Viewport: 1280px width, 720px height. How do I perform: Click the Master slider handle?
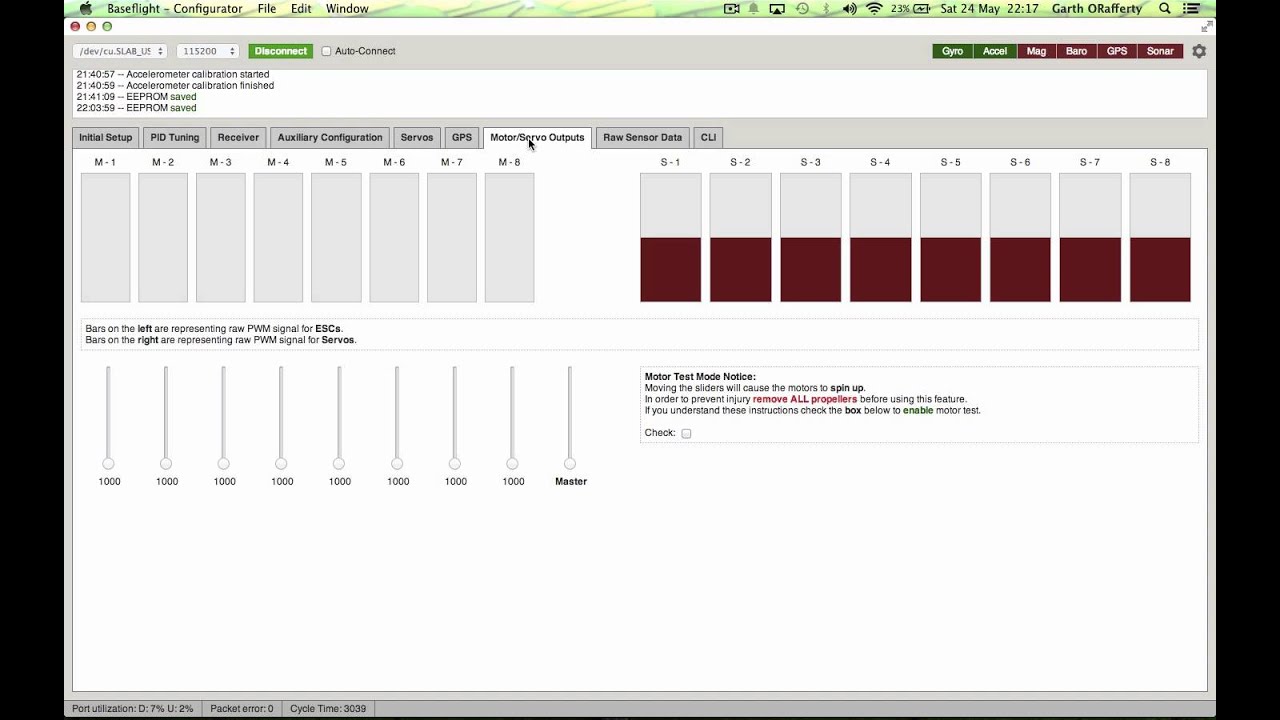pyautogui.click(x=570, y=464)
